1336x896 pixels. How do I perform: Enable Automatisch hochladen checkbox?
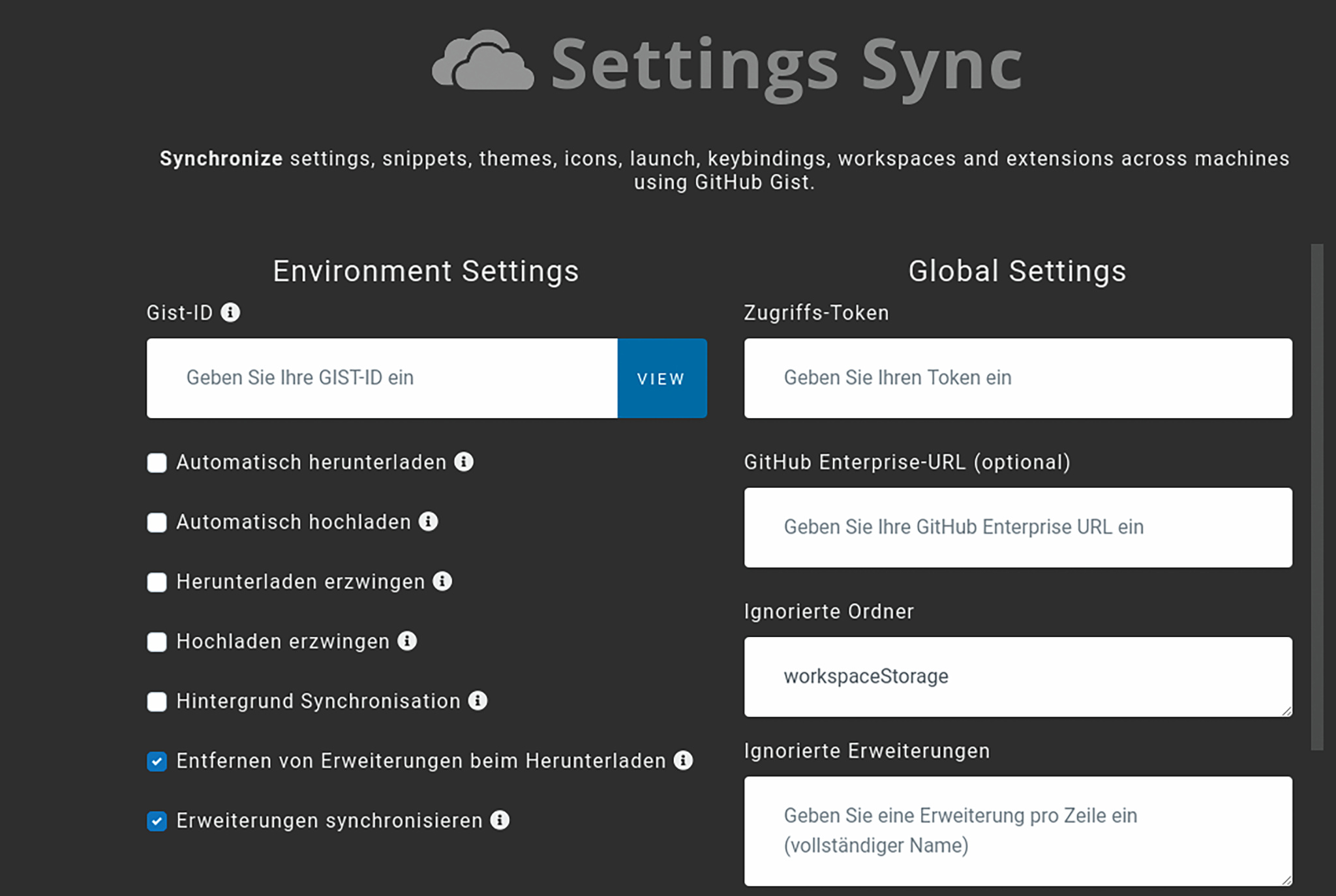point(157,522)
